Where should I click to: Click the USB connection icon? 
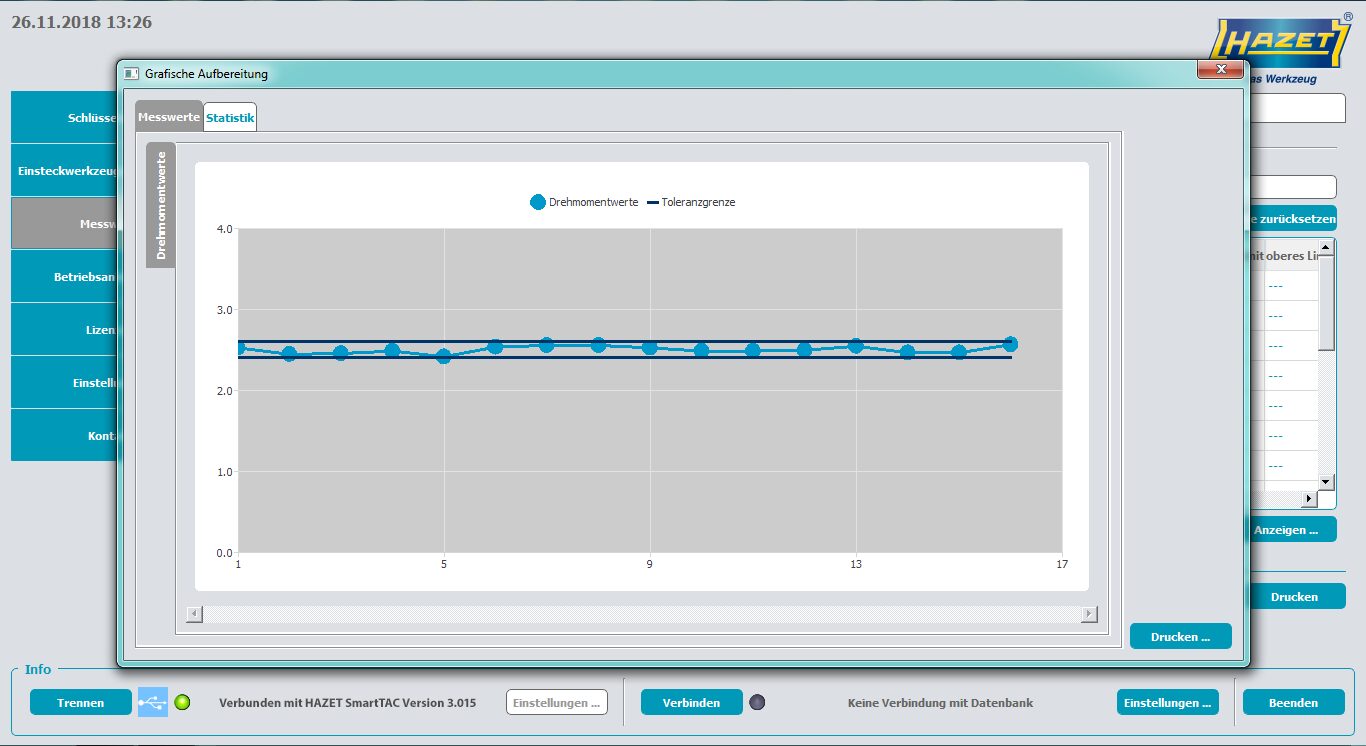coord(153,702)
